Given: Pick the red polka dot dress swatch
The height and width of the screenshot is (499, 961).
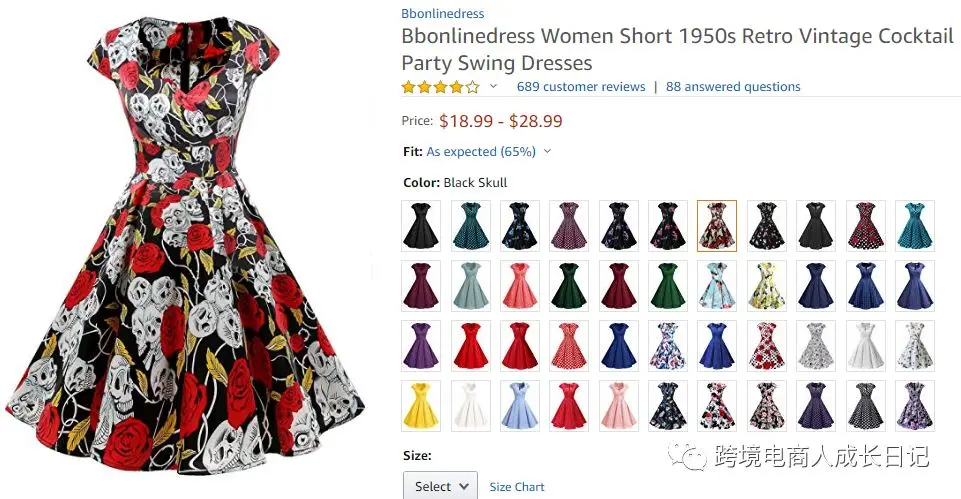Looking at the screenshot, I should [569, 346].
